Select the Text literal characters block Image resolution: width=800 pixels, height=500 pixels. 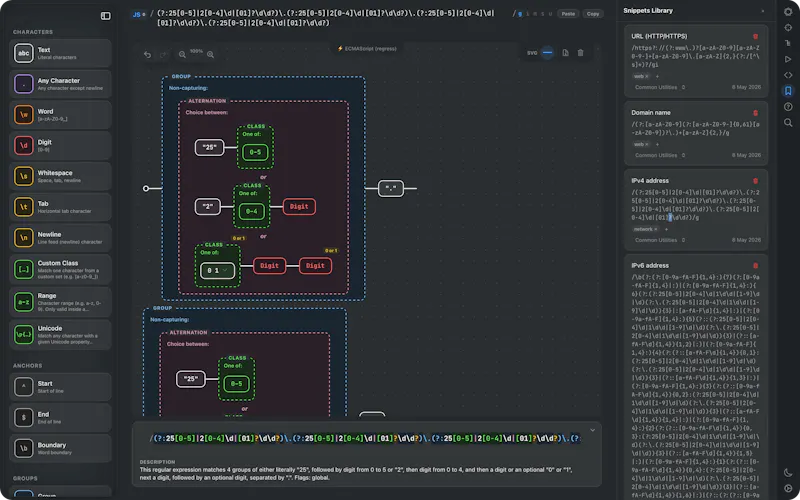[60, 53]
